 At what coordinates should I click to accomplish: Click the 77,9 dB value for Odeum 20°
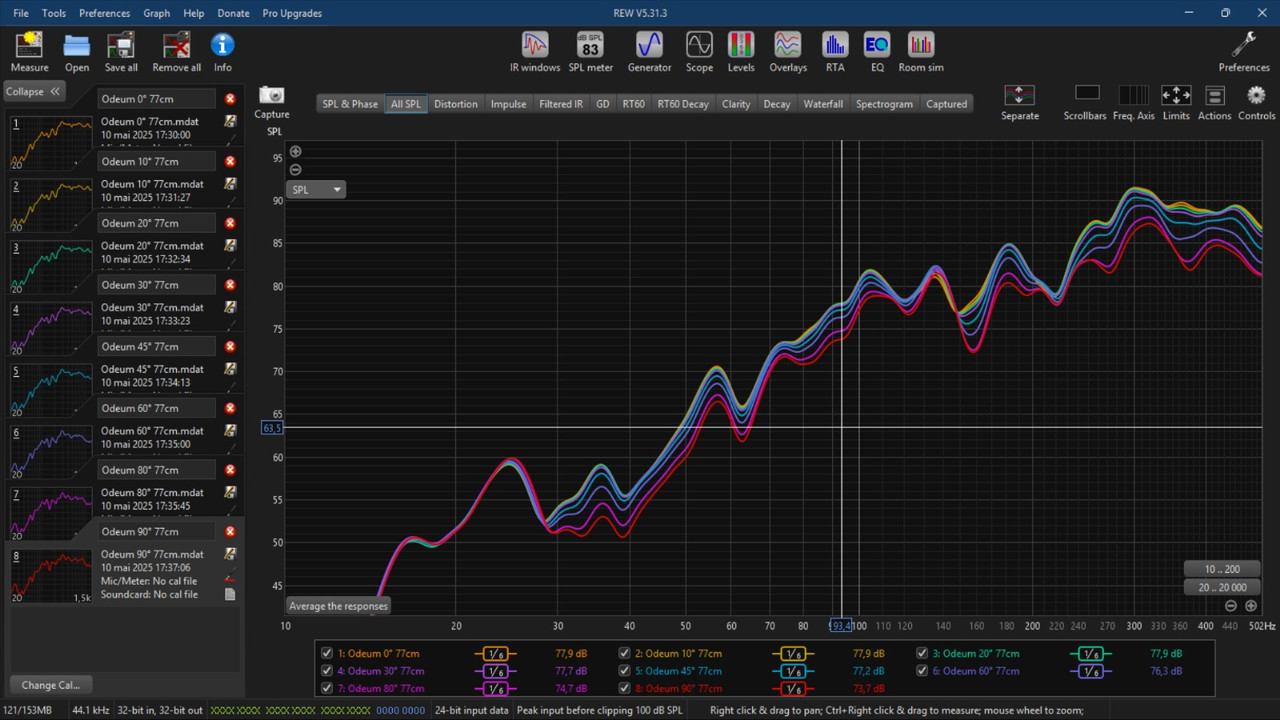tap(1166, 653)
